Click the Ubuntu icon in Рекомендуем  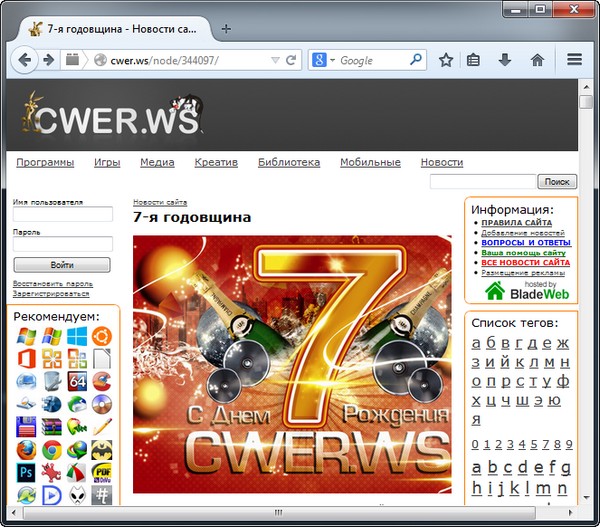(x=102, y=336)
